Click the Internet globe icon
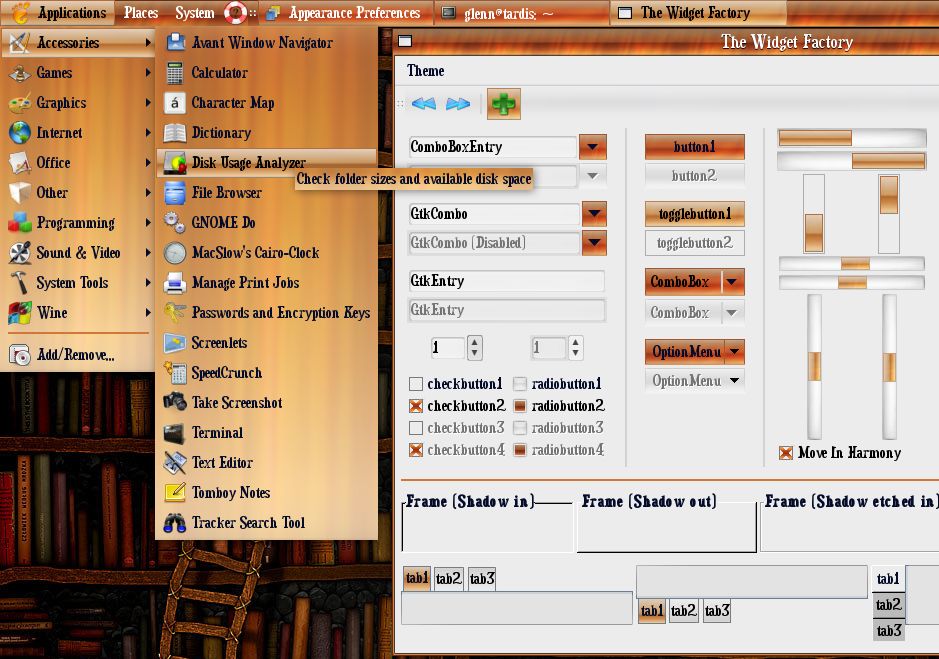This screenshot has height=659, width=939. [20, 132]
